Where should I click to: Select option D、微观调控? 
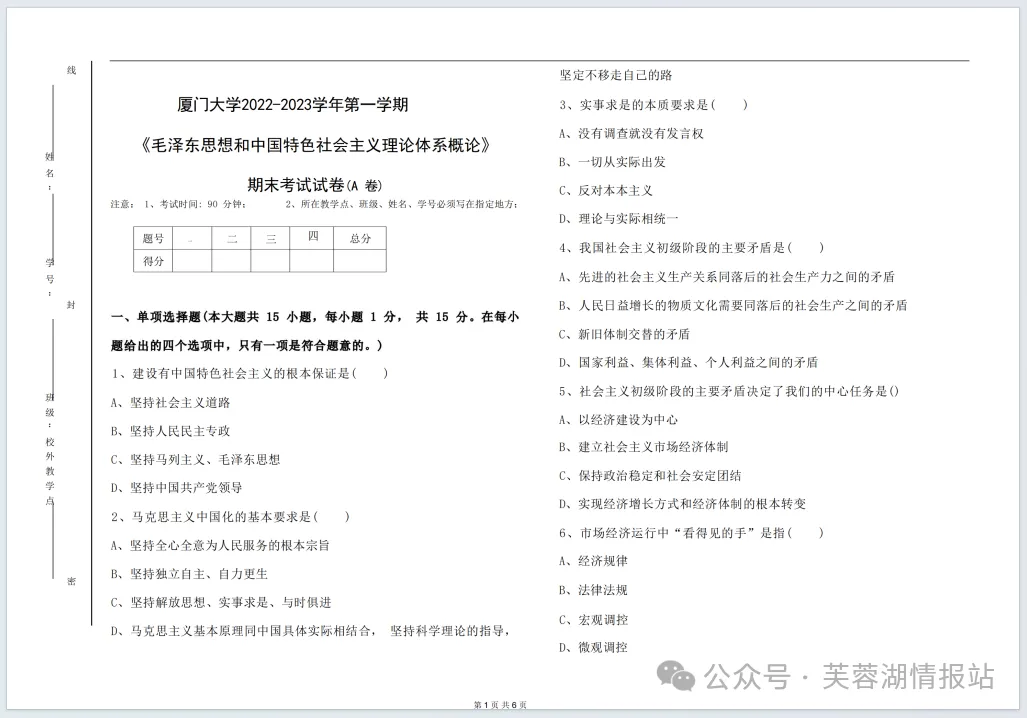pyautogui.click(x=593, y=647)
